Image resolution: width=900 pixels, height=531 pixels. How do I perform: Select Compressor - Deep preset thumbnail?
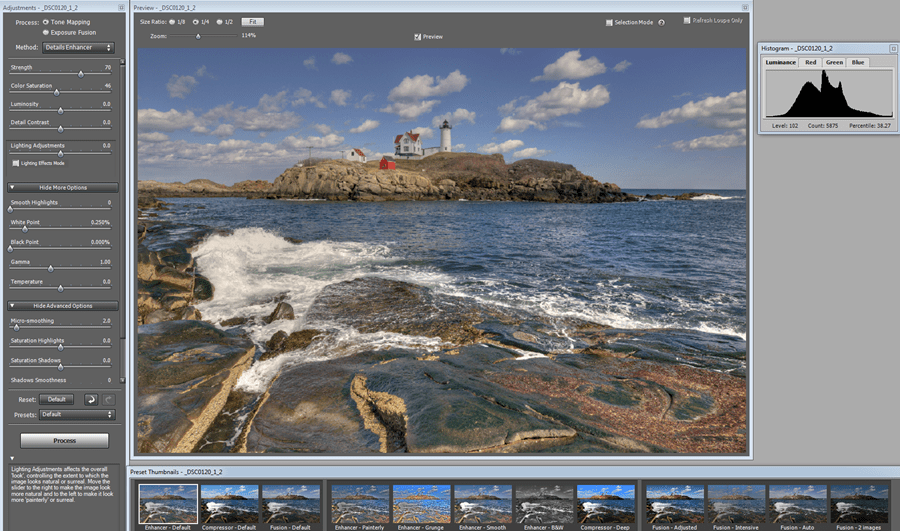(x=606, y=504)
